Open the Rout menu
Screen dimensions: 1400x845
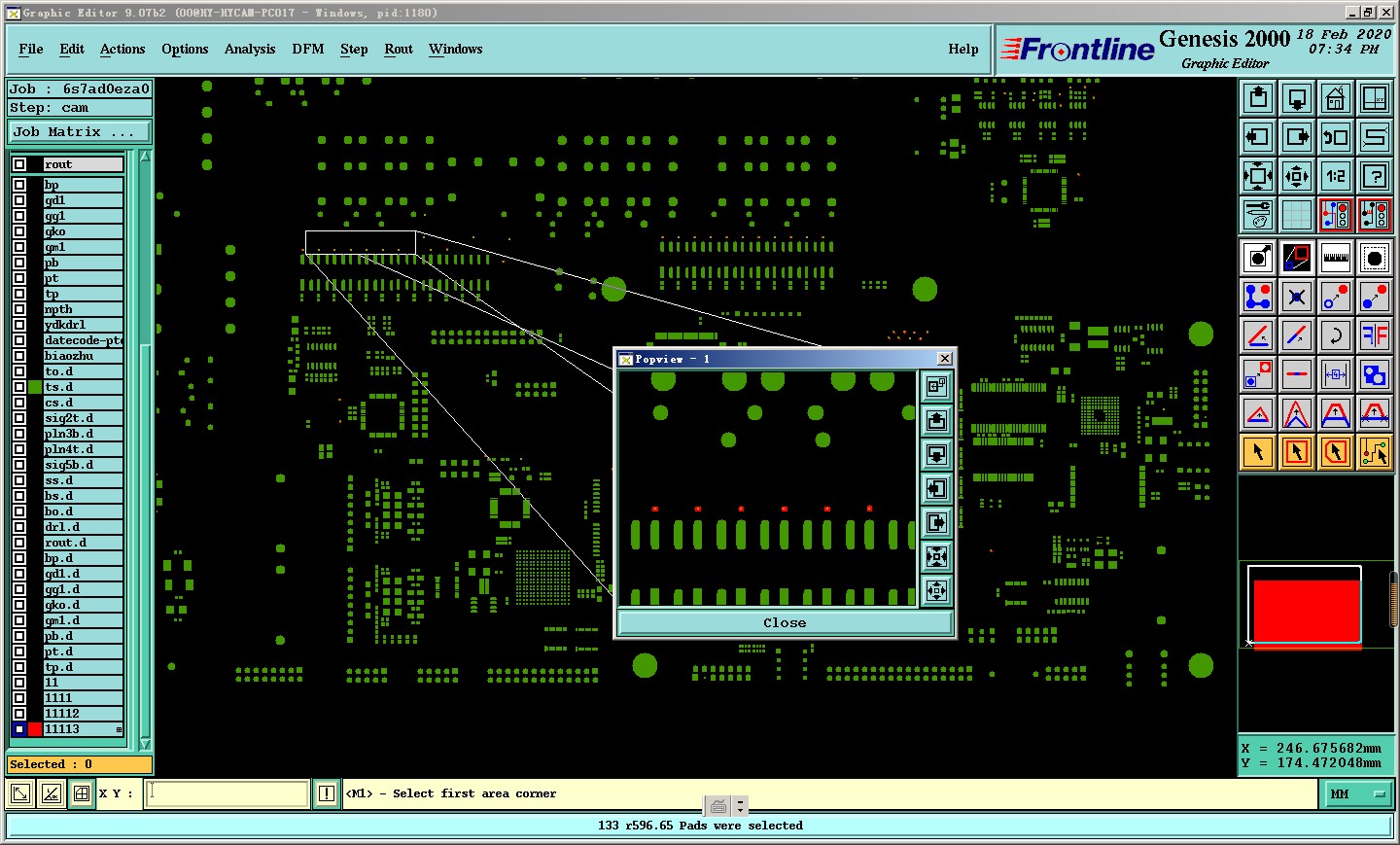(399, 49)
